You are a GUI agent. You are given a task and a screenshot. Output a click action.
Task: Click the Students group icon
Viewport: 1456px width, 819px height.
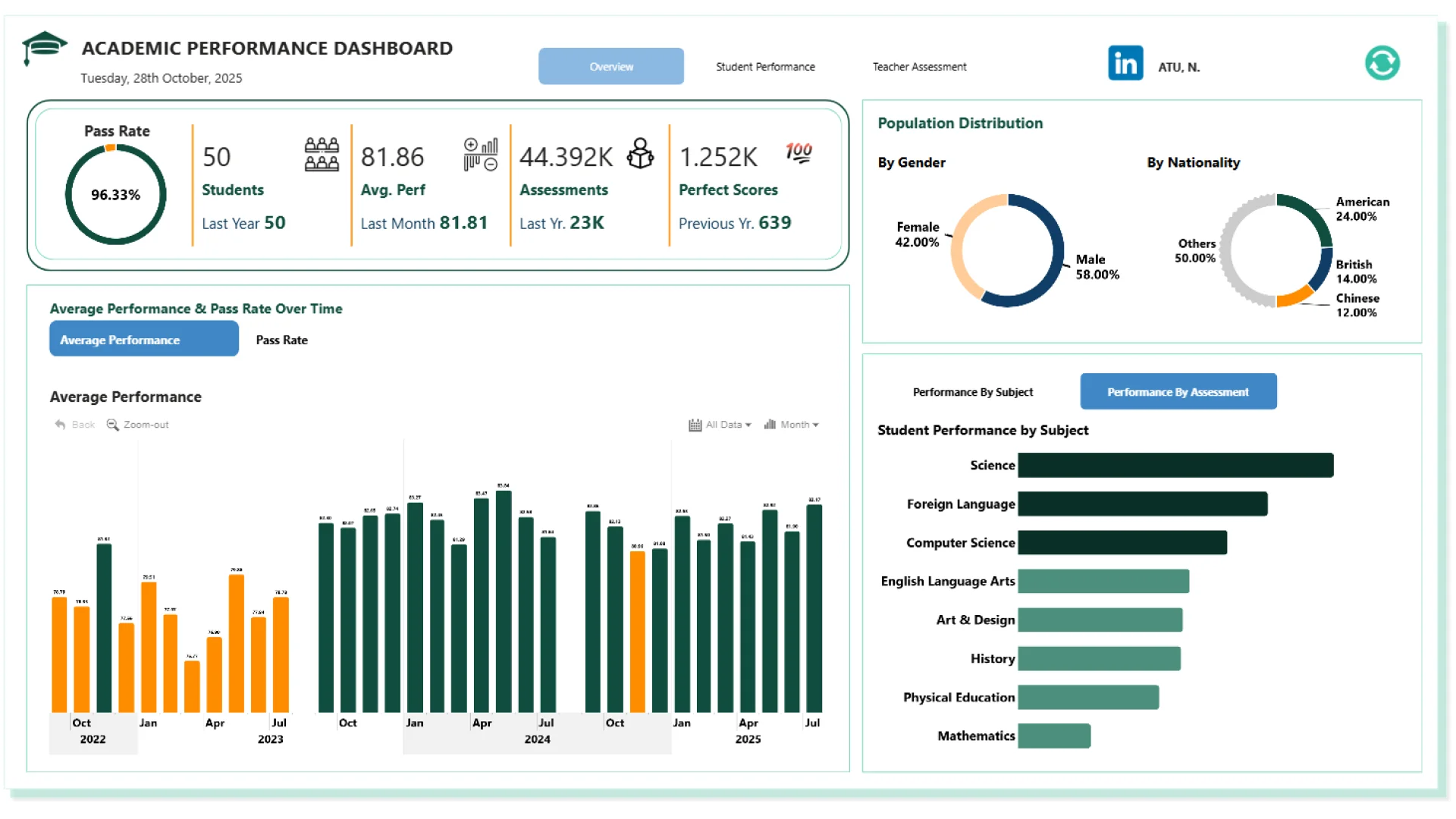tap(322, 155)
